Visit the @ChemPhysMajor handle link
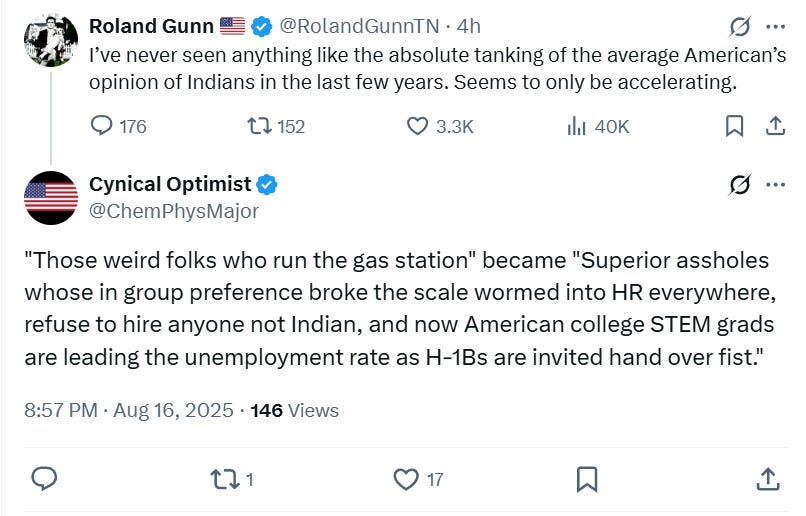Image resolution: width=806 pixels, height=516 pixels. click(x=174, y=211)
